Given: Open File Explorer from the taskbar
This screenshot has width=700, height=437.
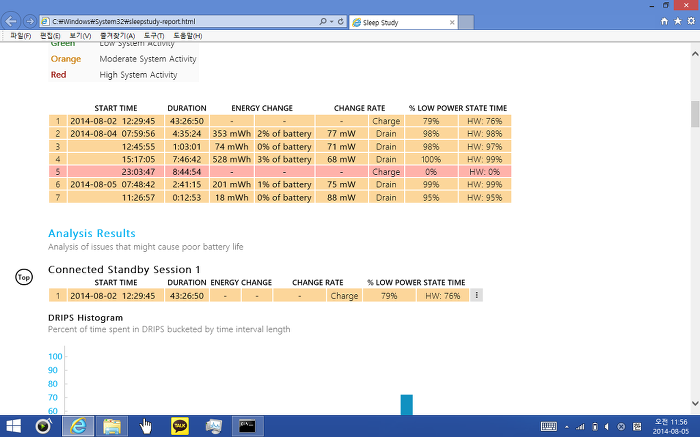Looking at the screenshot, I should (112, 425).
